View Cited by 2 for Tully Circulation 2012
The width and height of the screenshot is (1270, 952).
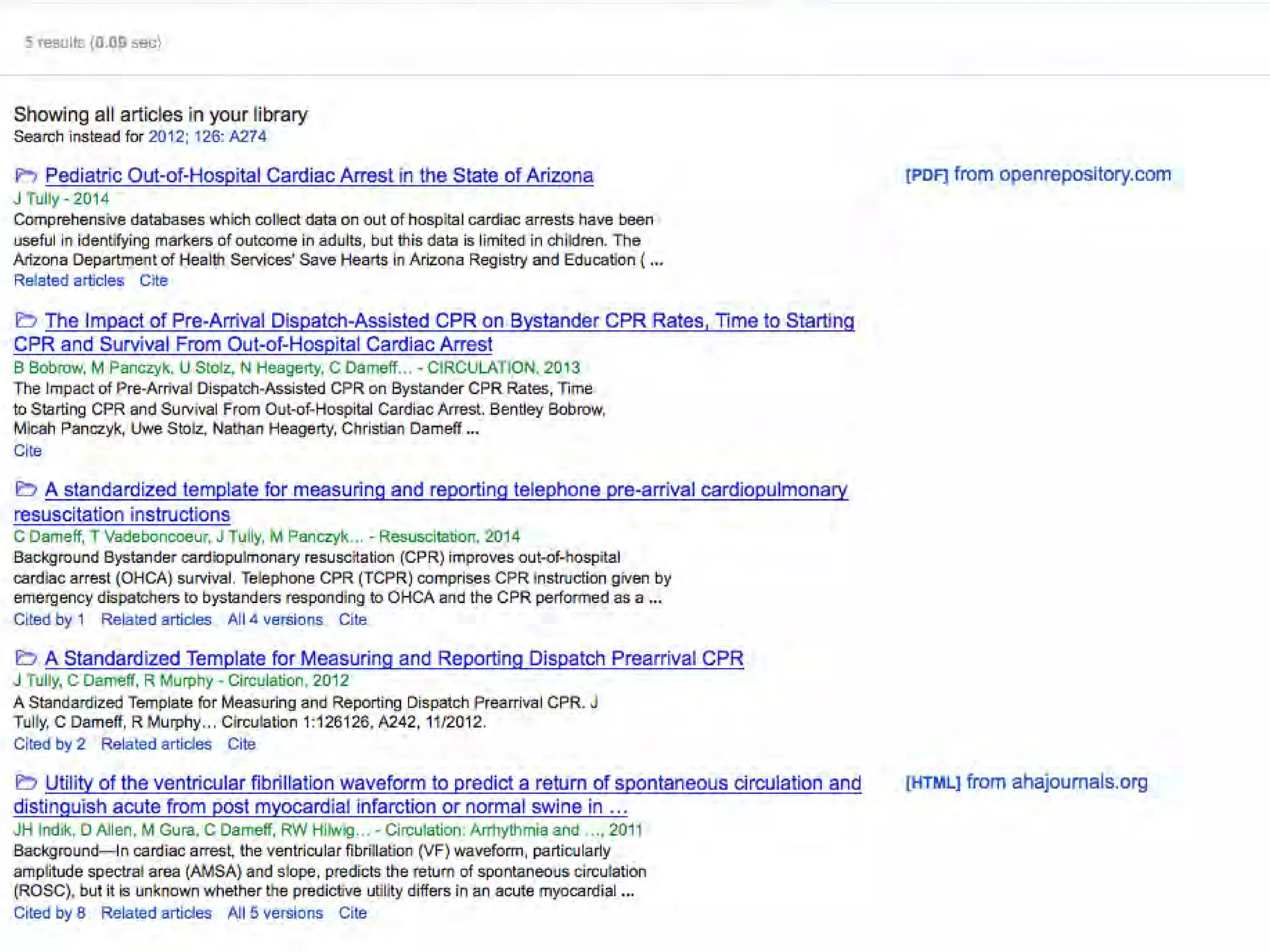click(x=49, y=744)
